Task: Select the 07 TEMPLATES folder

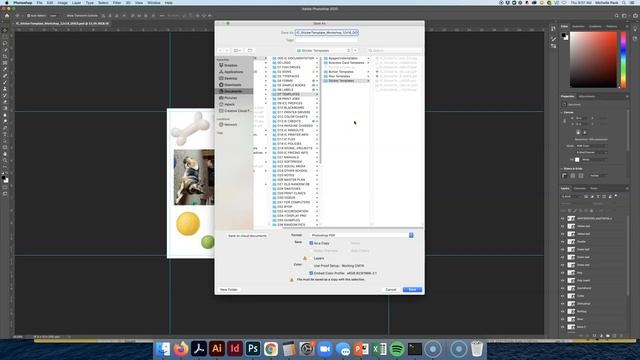Action: pyautogui.click(x=295, y=94)
